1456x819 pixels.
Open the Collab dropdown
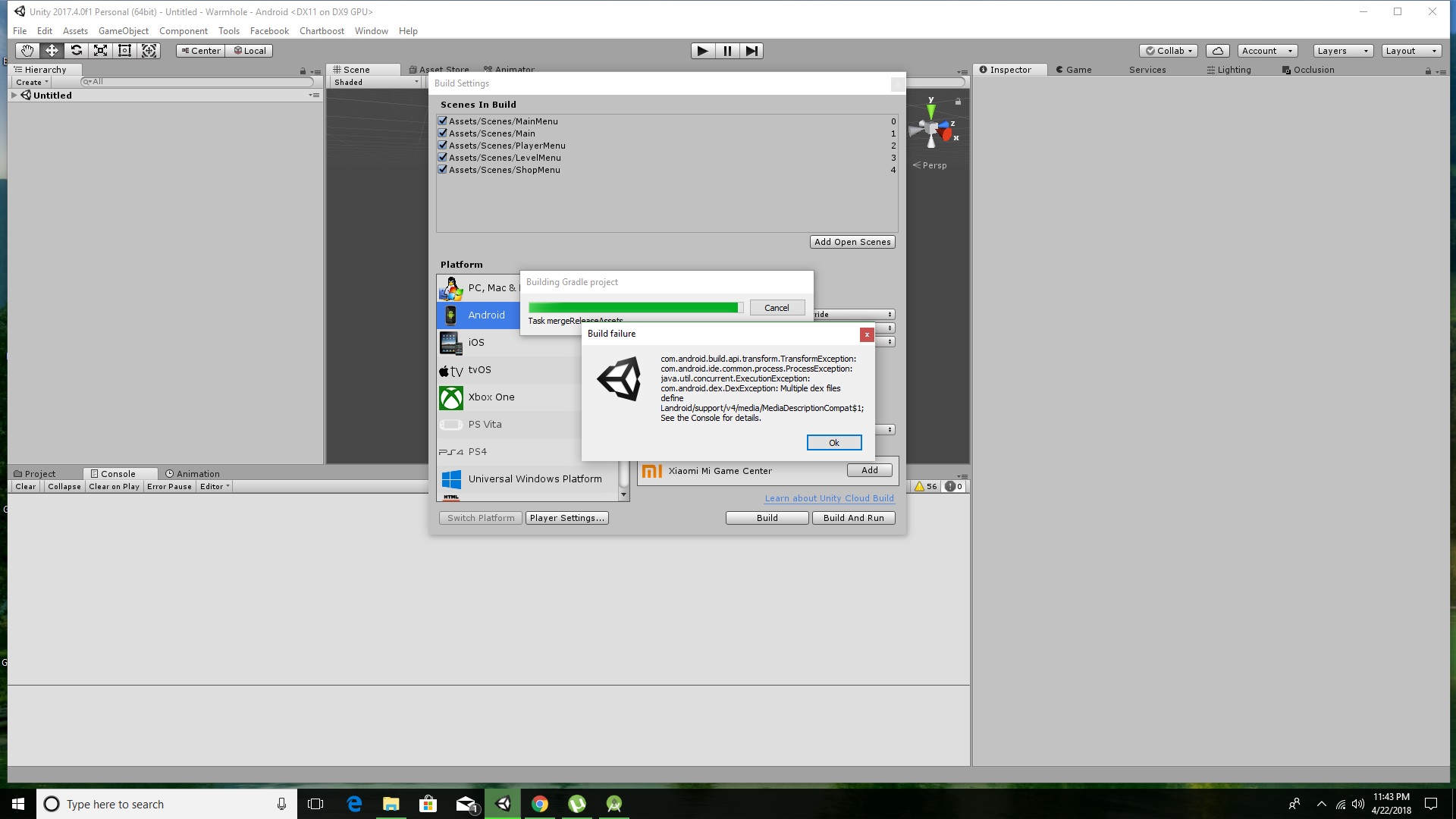click(1169, 51)
